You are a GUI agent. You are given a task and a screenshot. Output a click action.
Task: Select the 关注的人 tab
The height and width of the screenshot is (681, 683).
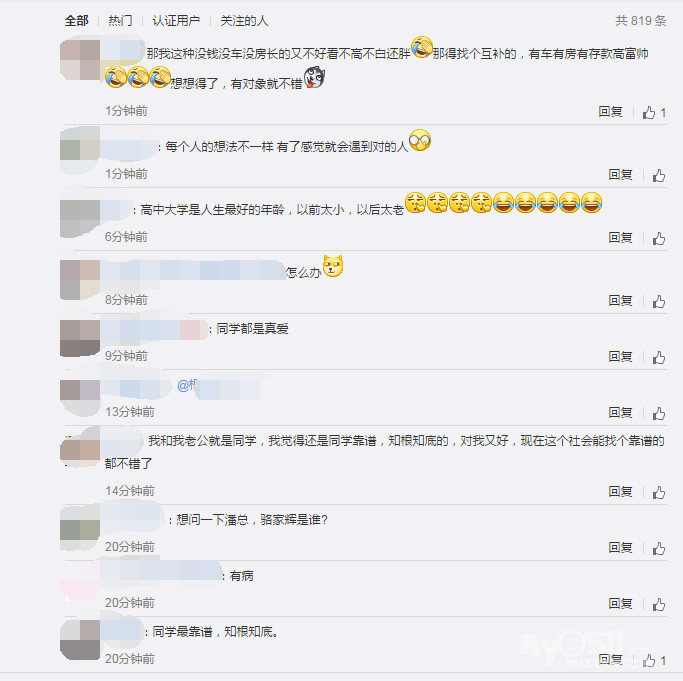tap(244, 20)
